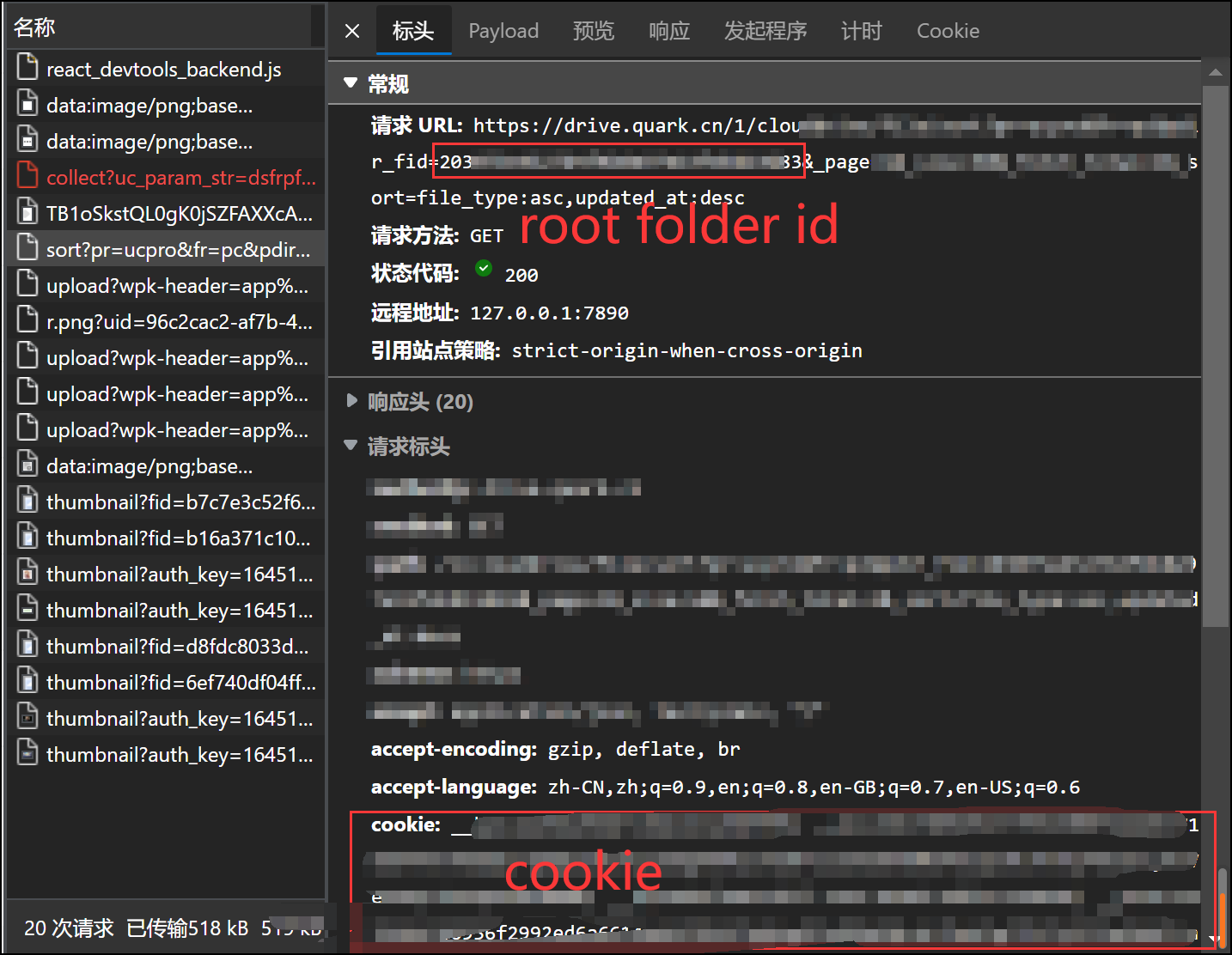
Task: Click the document icon beside first upload?wpk-header request
Action: pyautogui.click(x=27, y=284)
